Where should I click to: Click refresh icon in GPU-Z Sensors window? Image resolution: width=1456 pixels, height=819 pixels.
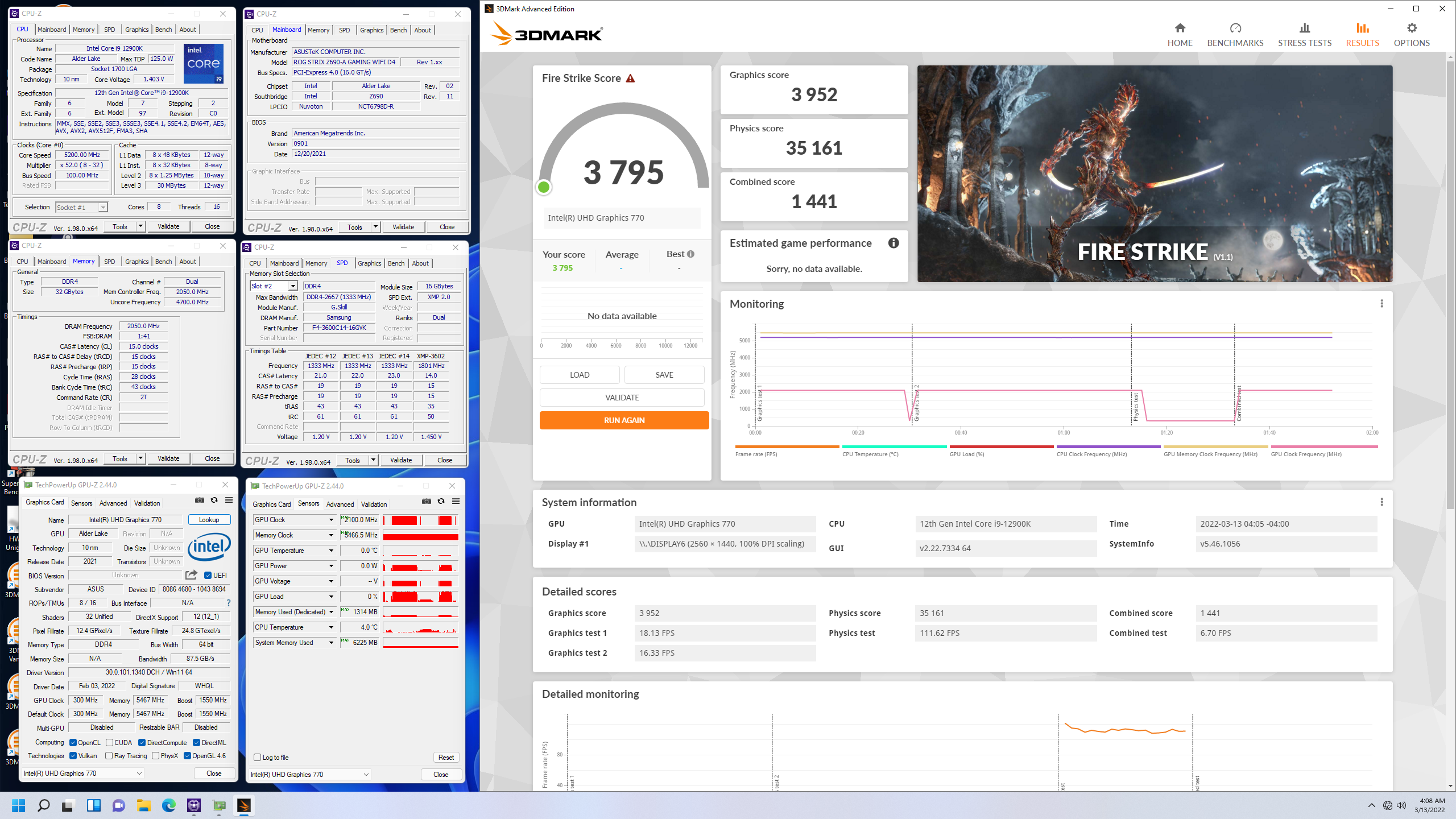tap(441, 501)
